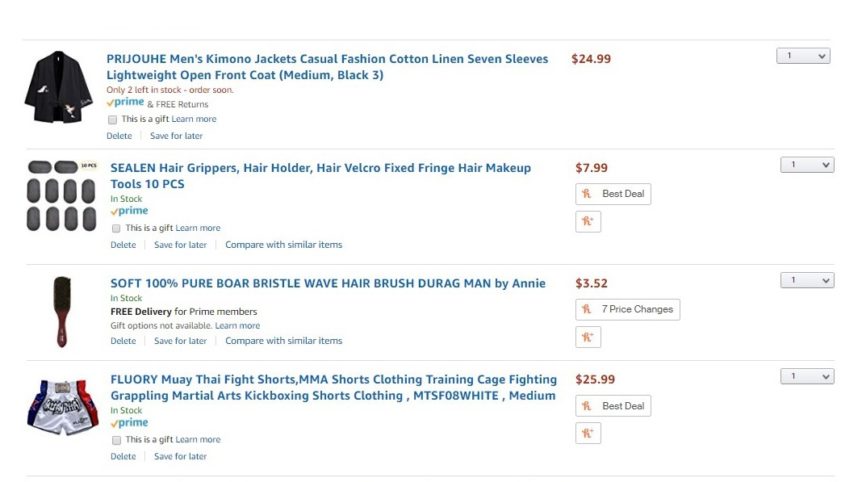
Task: Open quantity dropdown for FLUORY shorts
Action: click(x=807, y=376)
